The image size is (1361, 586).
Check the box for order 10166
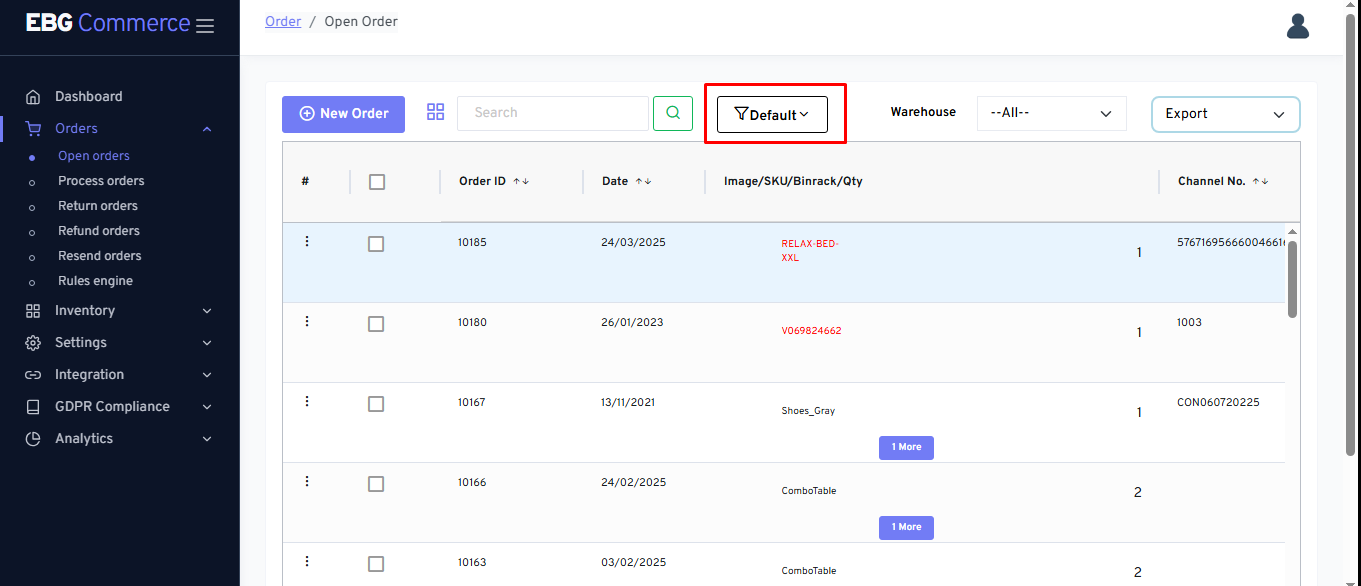(x=376, y=484)
